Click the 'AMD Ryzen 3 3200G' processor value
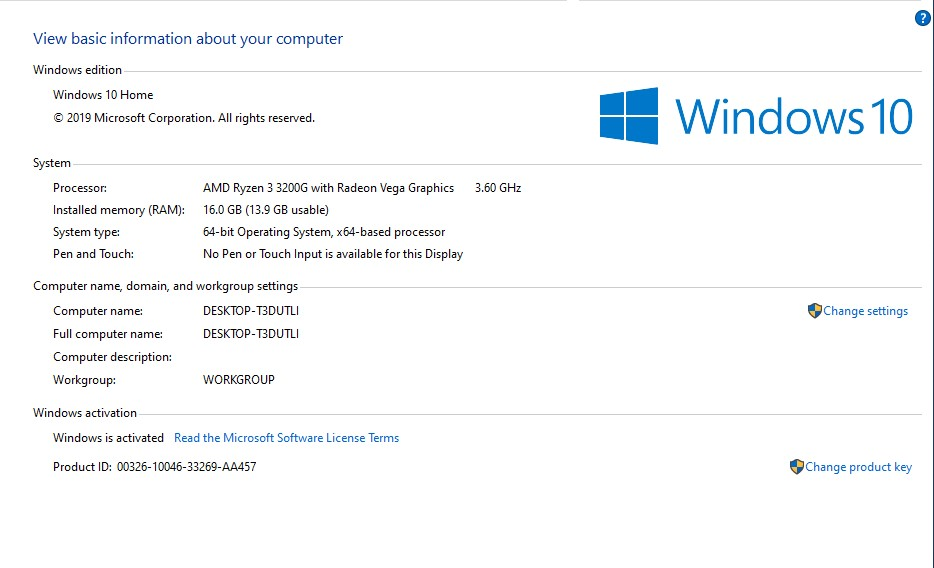 click(x=328, y=188)
